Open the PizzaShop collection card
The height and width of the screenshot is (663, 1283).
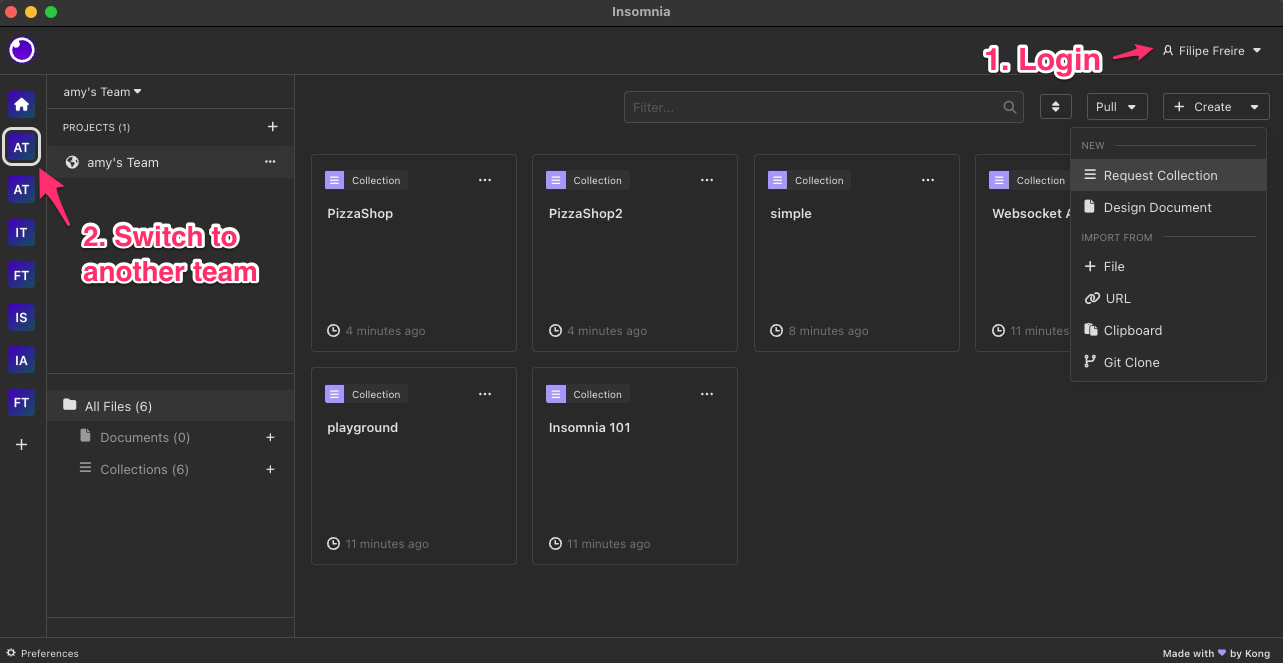click(x=414, y=253)
